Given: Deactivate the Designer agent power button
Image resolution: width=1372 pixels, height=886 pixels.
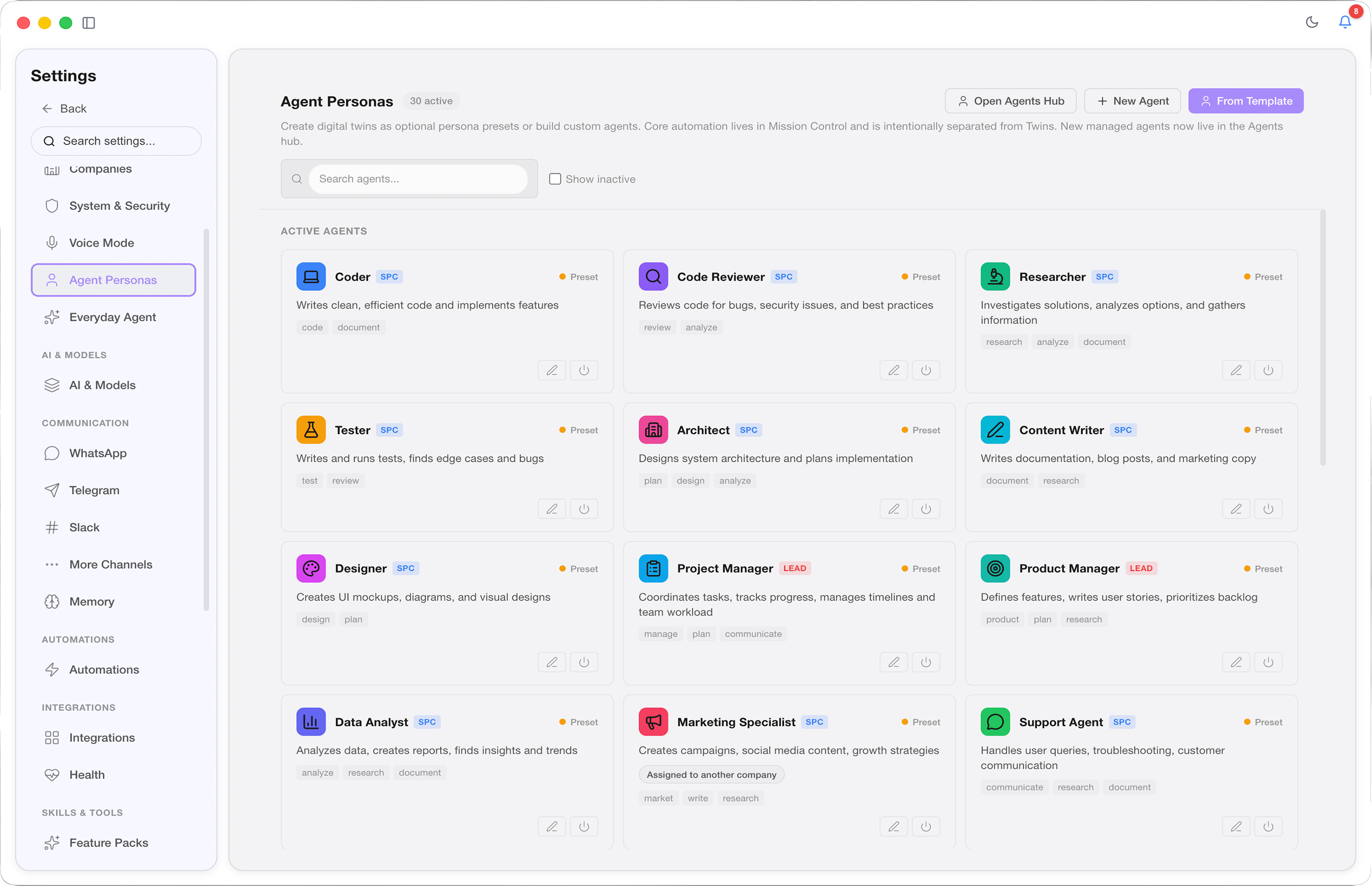Looking at the screenshot, I should (x=584, y=662).
